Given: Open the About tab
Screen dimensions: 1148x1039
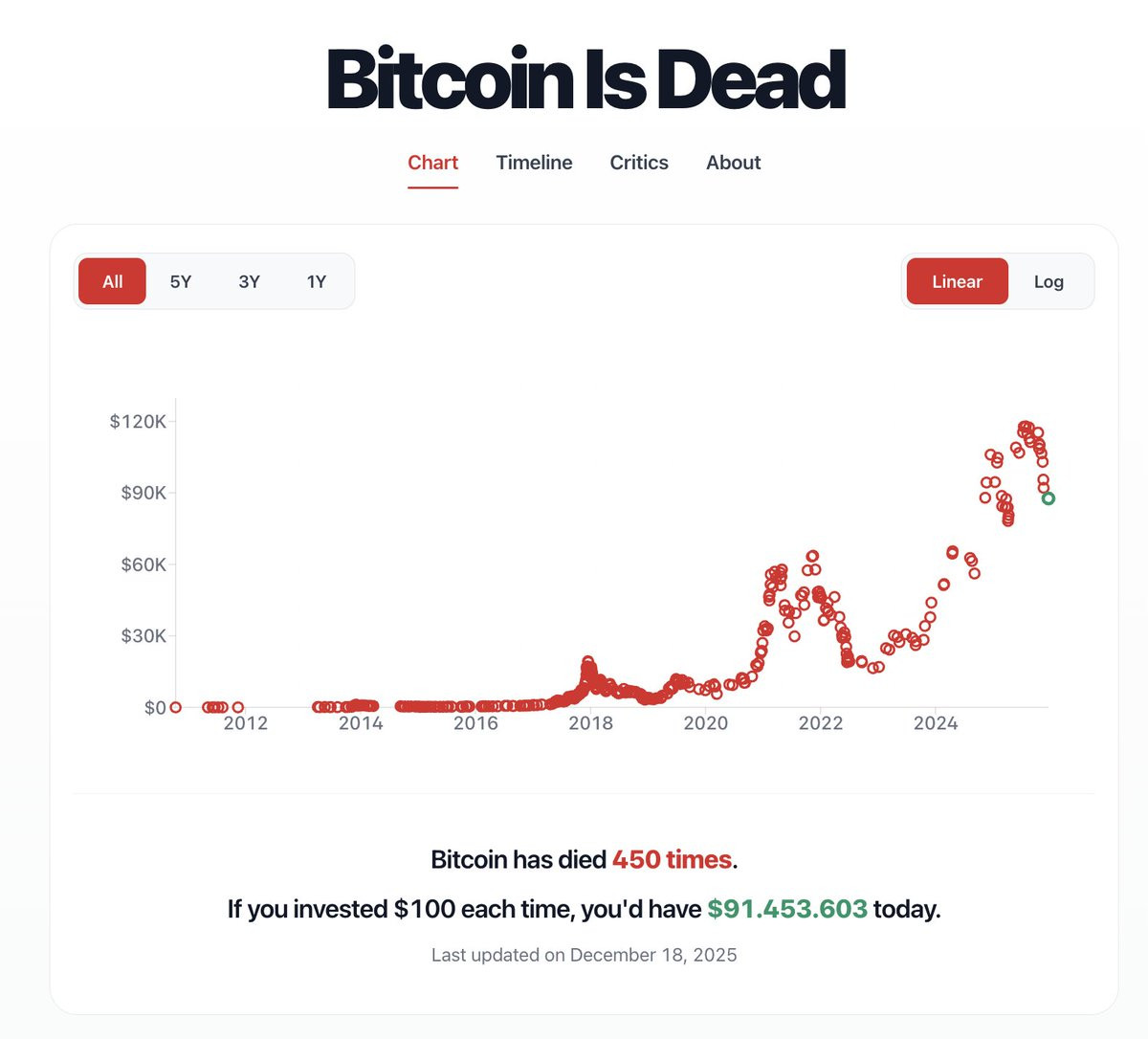Looking at the screenshot, I should 734,163.
